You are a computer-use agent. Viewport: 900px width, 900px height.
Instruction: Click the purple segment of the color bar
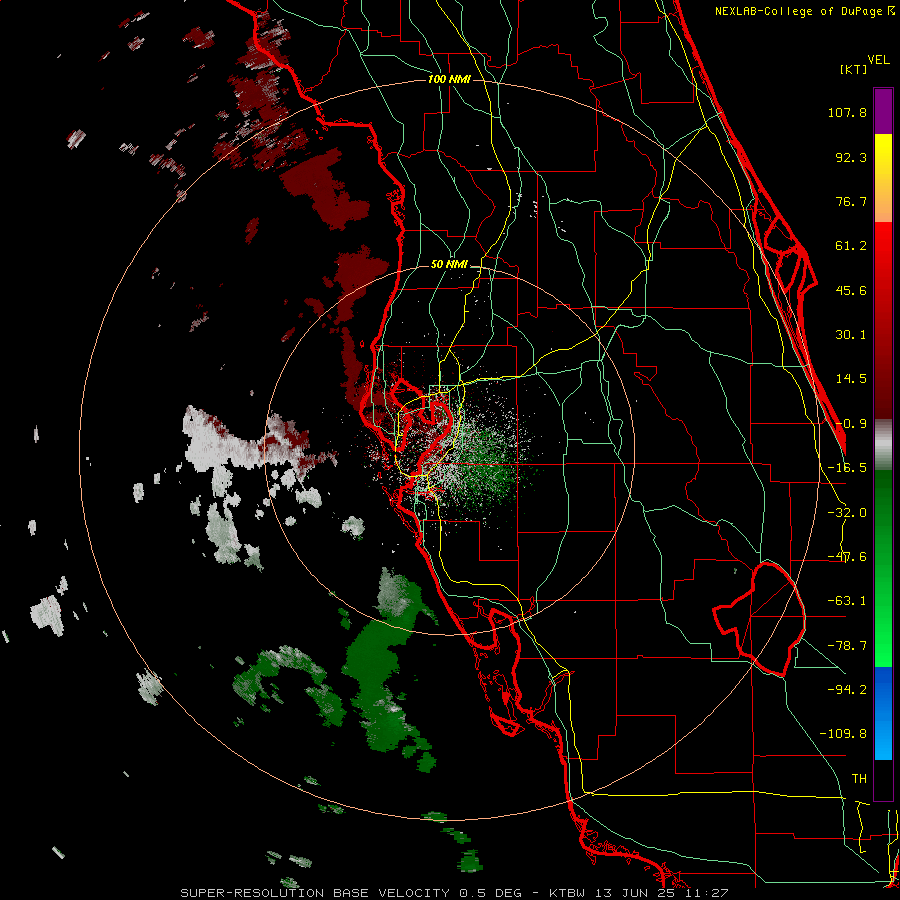coord(883,111)
